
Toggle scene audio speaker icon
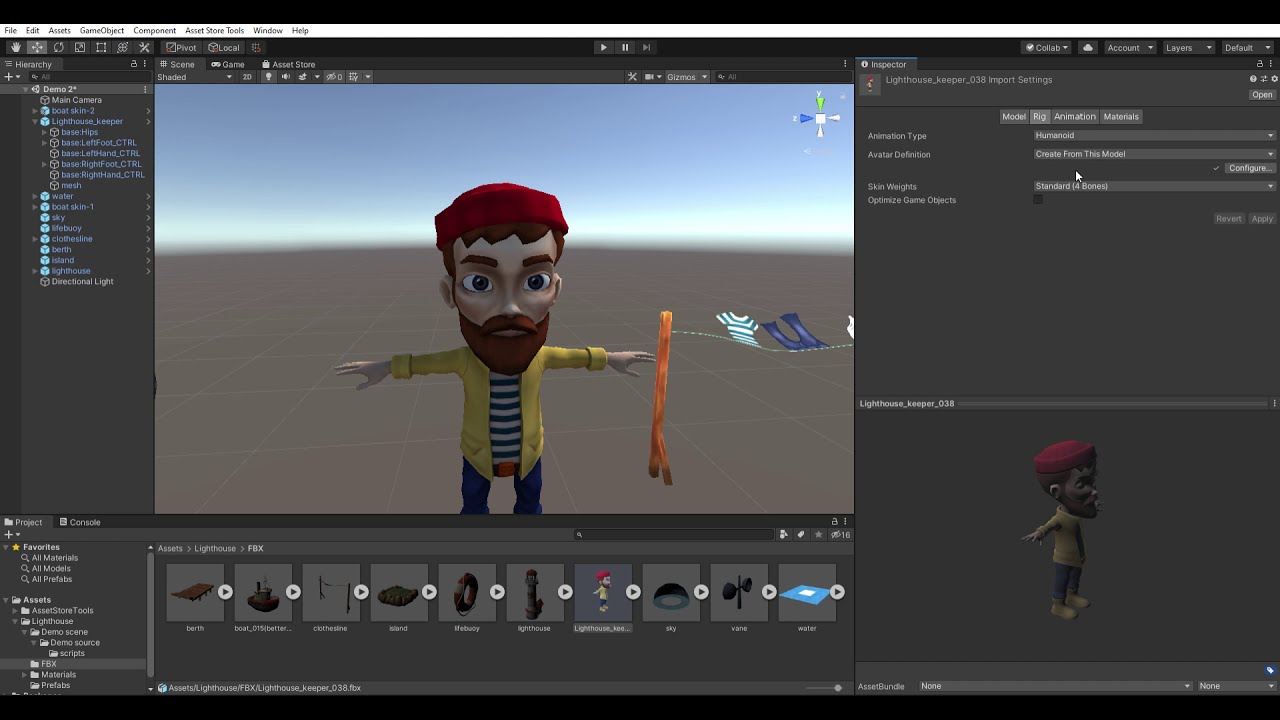click(x=285, y=77)
